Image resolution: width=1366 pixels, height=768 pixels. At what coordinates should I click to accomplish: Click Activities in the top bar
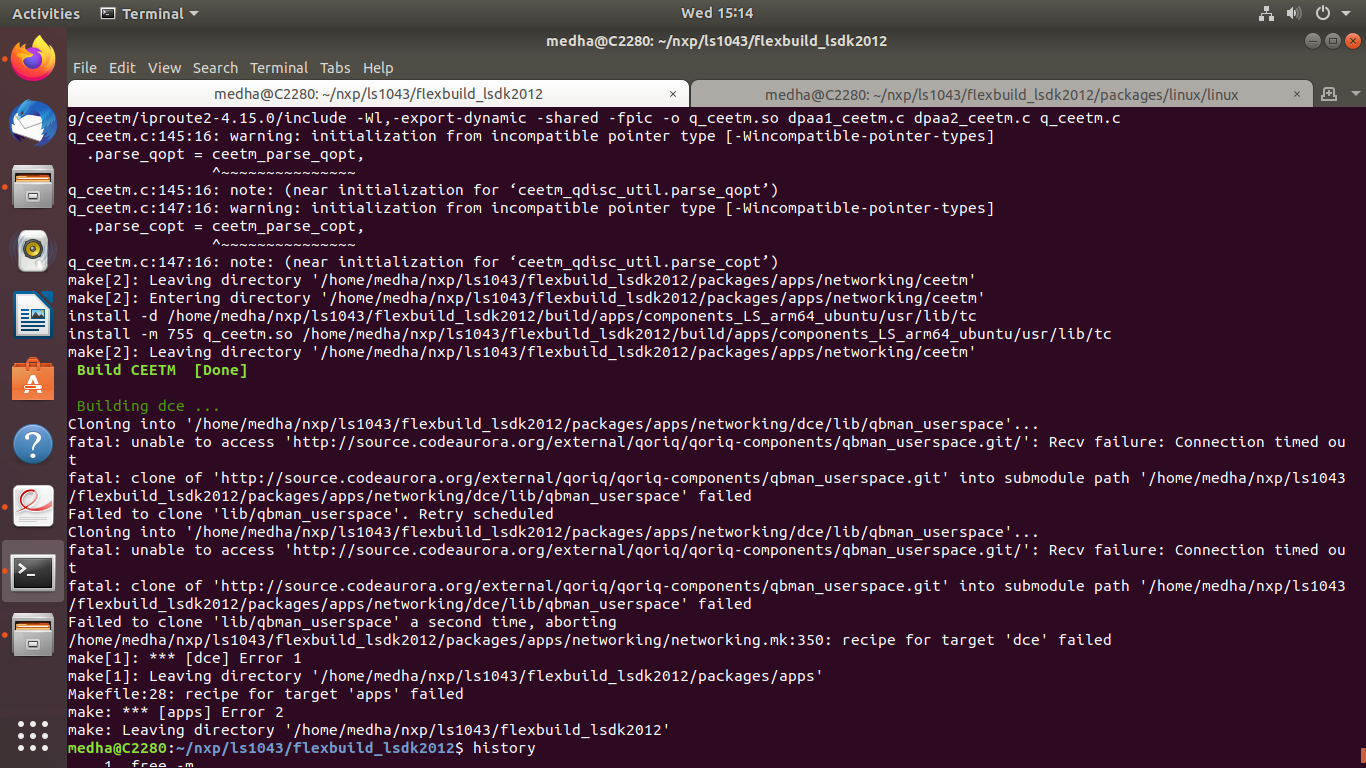pos(45,13)
